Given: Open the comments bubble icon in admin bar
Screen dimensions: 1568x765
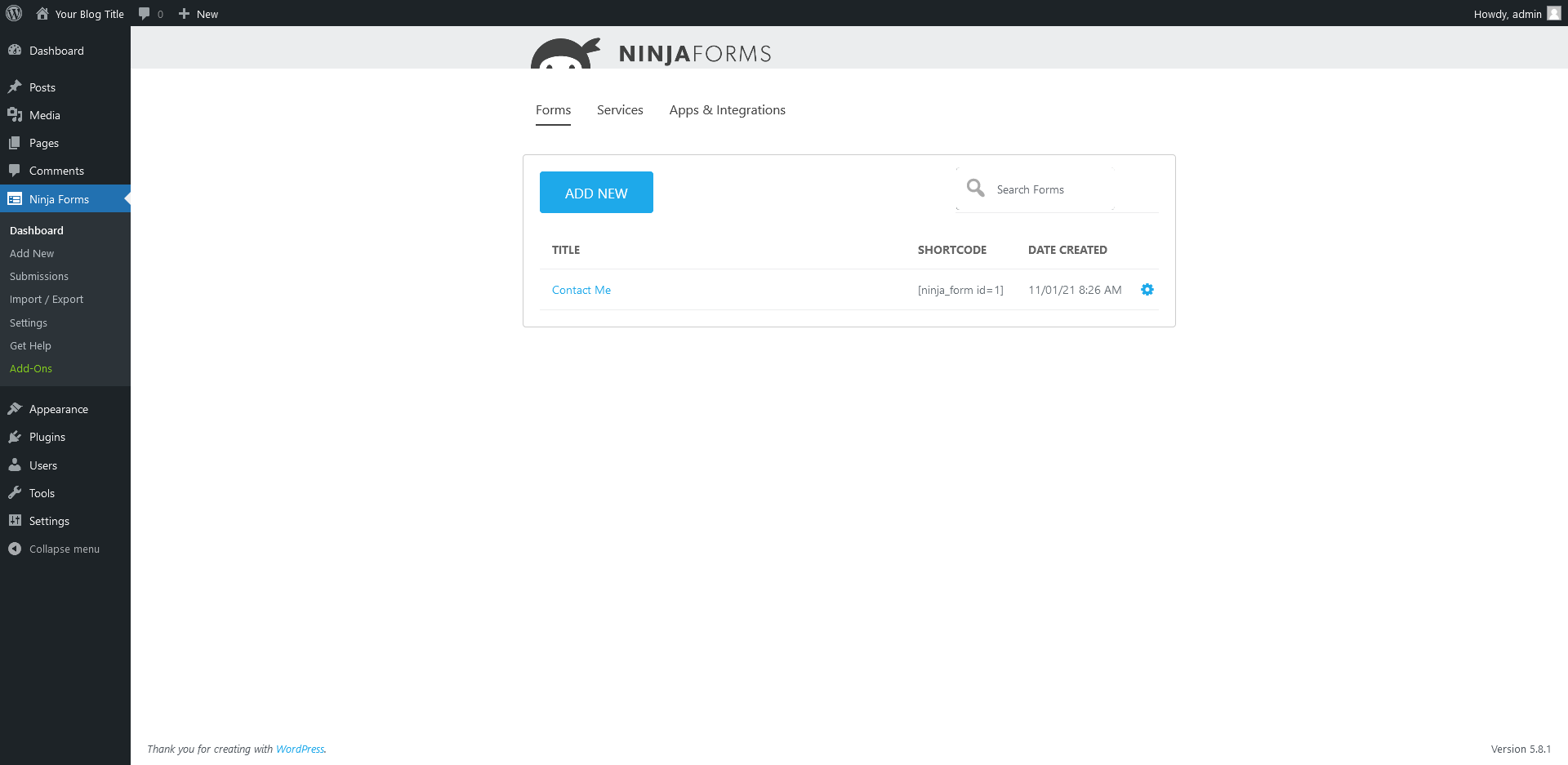Looking at the screenshot, I should 145,13.
